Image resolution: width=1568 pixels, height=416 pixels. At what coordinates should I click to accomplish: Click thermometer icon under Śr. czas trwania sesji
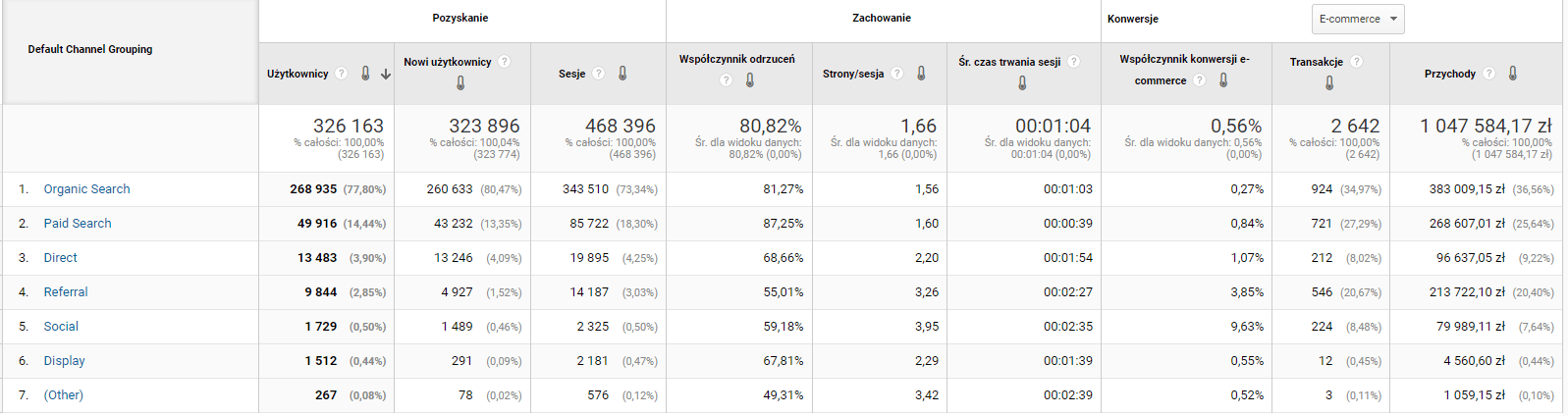pyautogui.click(x=1022, y=83)
